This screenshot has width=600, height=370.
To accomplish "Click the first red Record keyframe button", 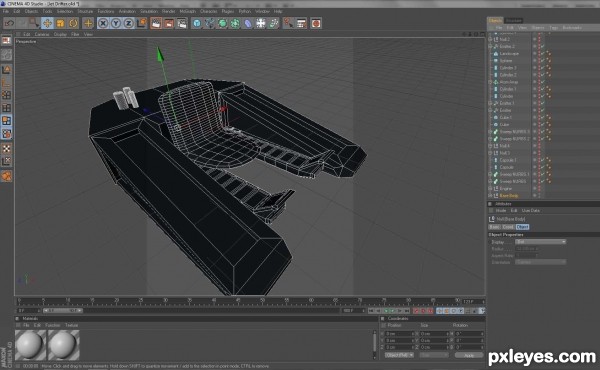I will 416,311.
